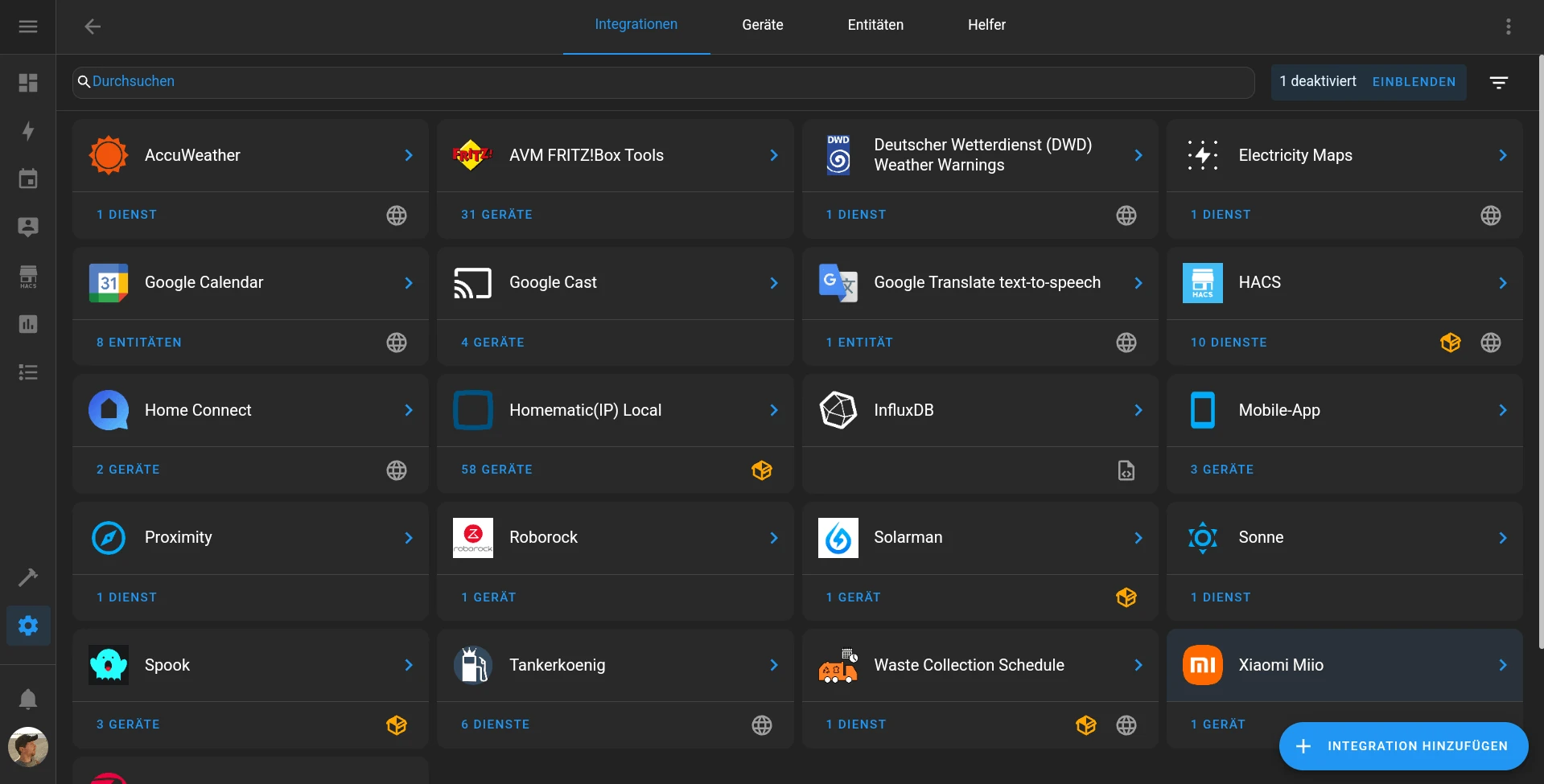This screenshot has width=1544, height=784.
Task: Open 2 GERÄTE link for Home Connect
Action: tap(128, 470)
